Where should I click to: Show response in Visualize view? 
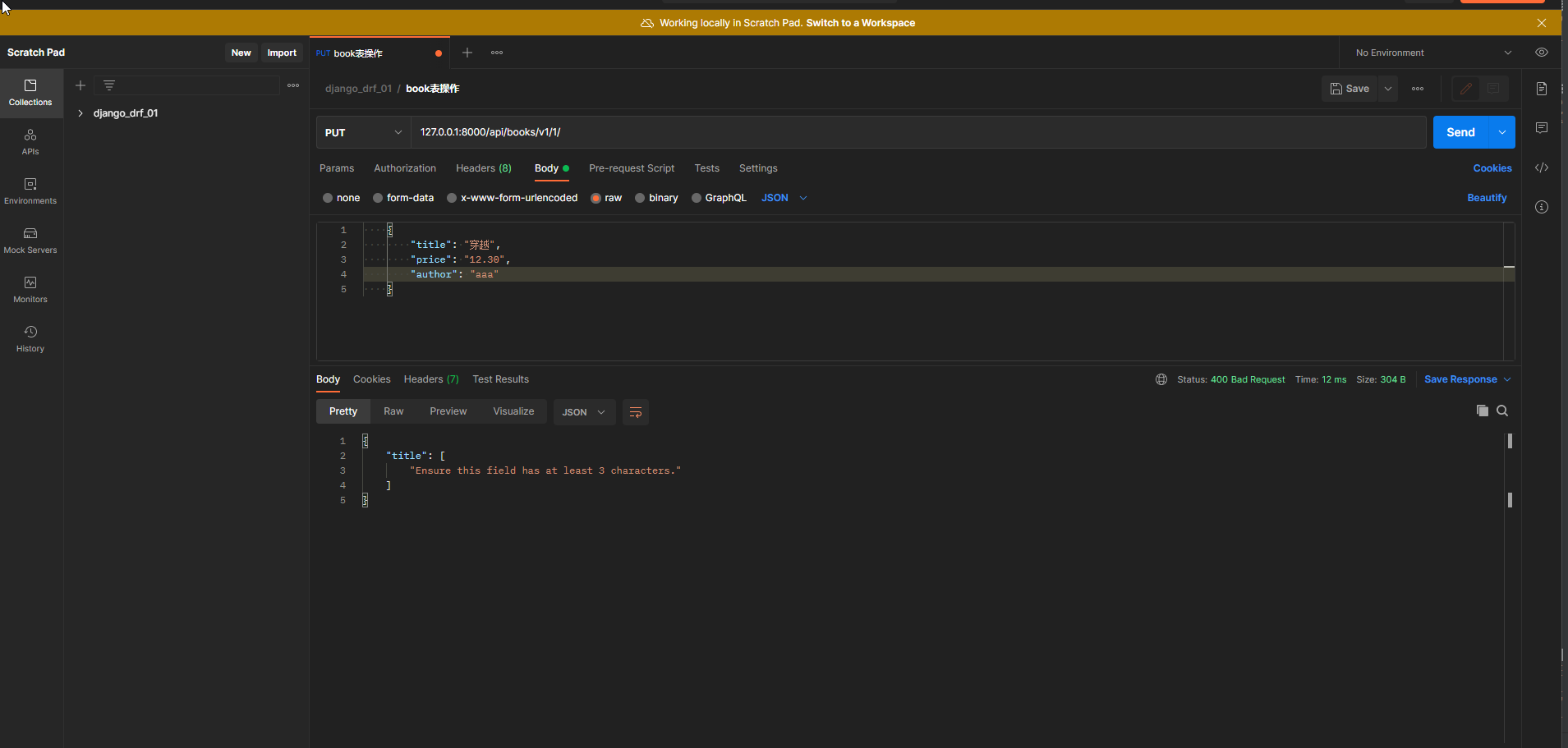[513, 411]
